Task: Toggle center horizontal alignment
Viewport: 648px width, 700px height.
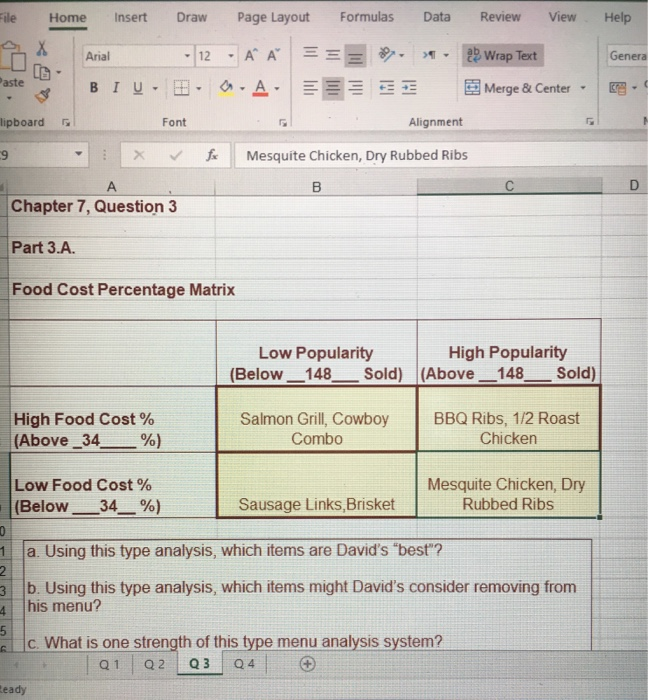Action: click(x=333, y=88)
